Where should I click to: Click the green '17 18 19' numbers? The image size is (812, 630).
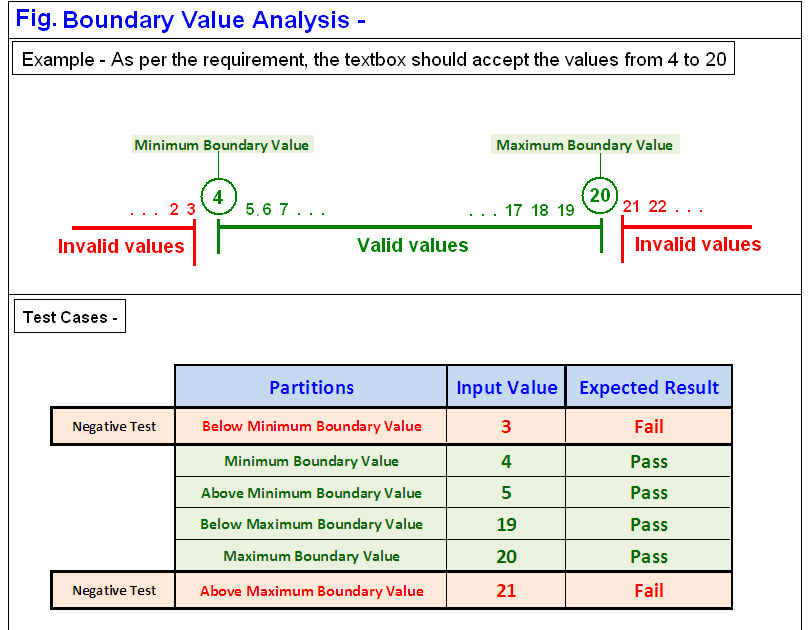[x=540, y=210]
